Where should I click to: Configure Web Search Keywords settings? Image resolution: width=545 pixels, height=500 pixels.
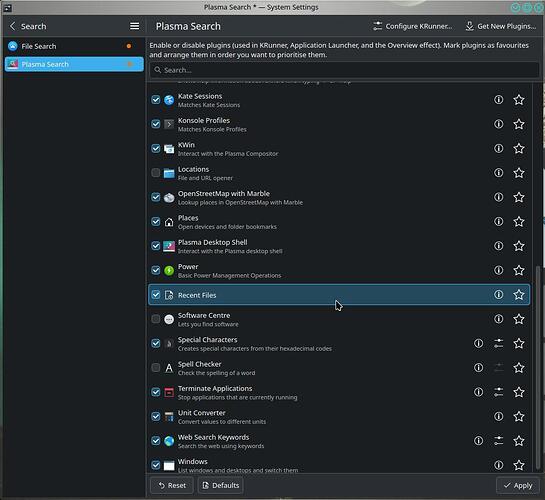tap(498, 441)
